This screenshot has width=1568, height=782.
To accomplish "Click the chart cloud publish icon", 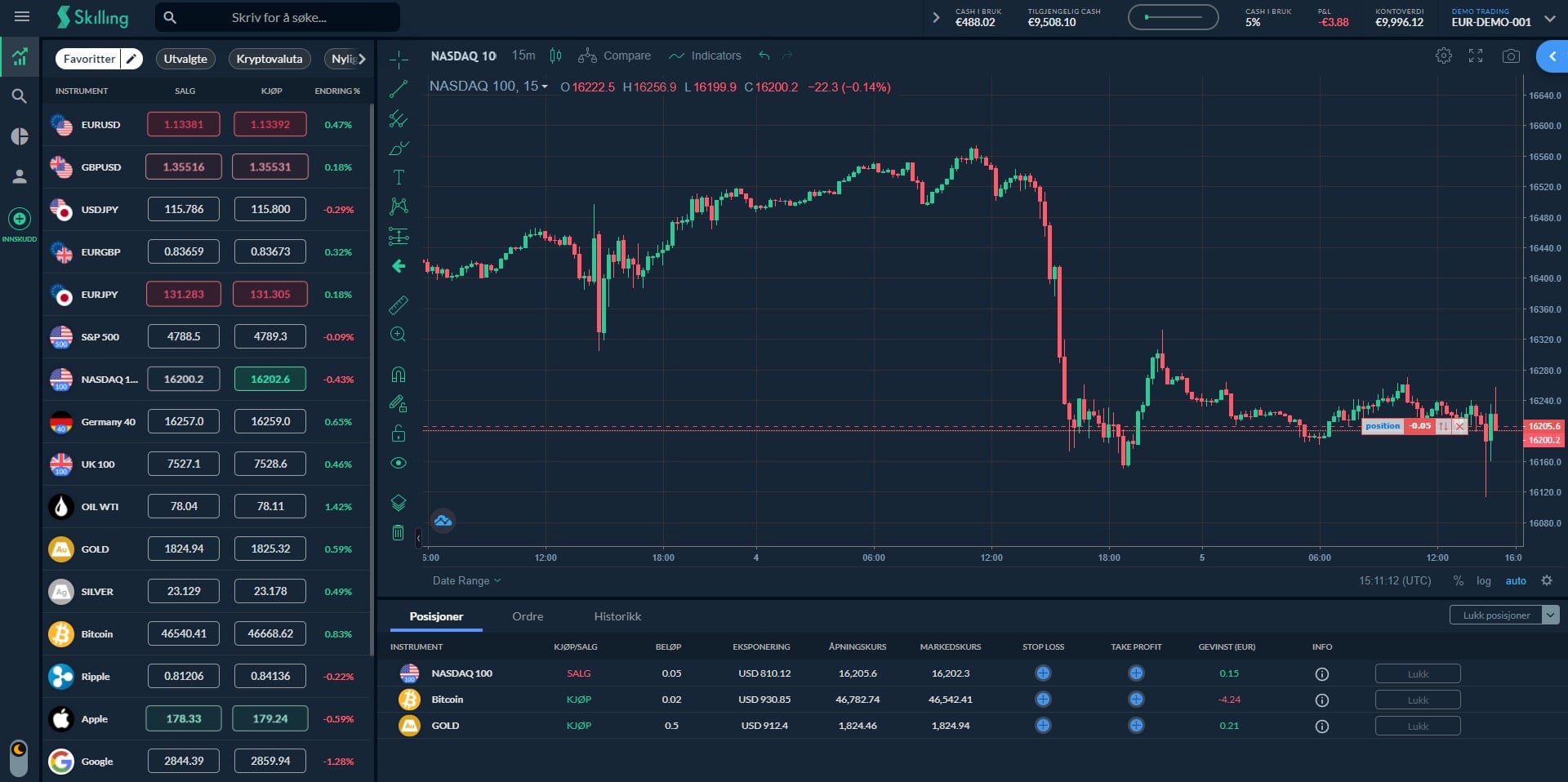I will pyautogui.click(x=443, y=521).
